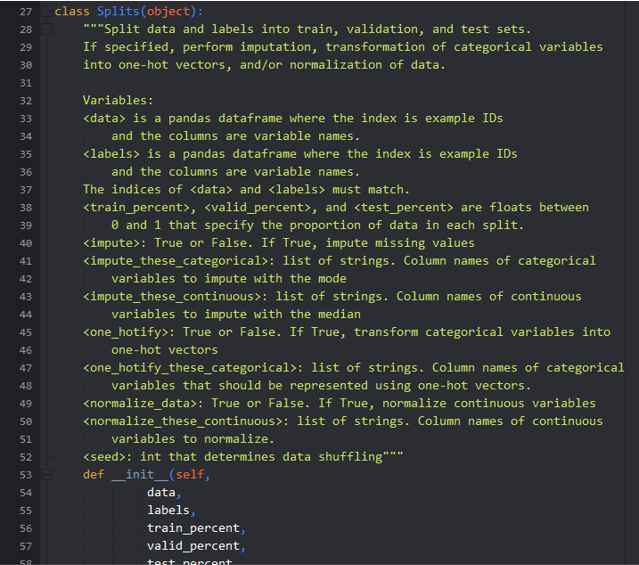639x565 pixels.
Task: Click the class name Splits
Action: coord(117,11)
